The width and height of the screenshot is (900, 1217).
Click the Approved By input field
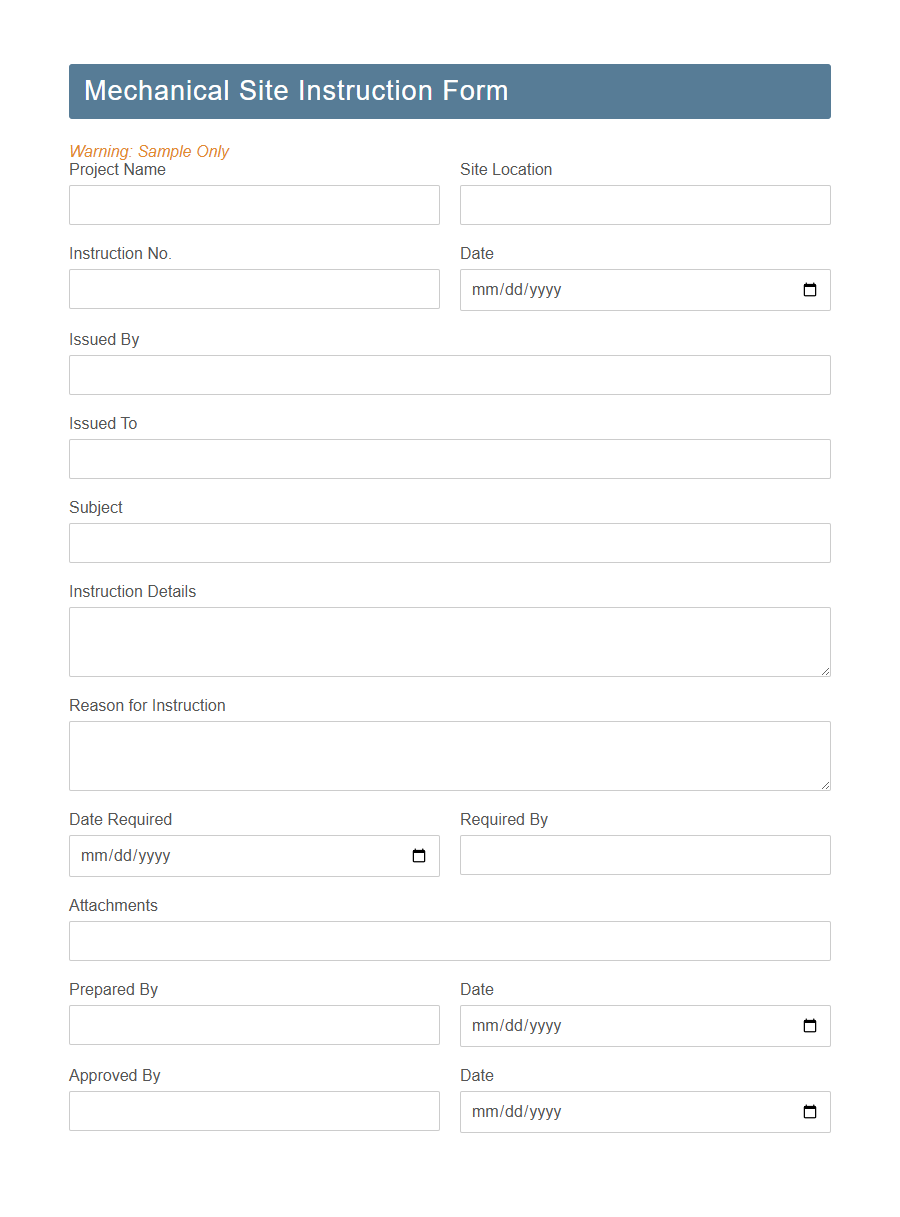(254, 1111)
